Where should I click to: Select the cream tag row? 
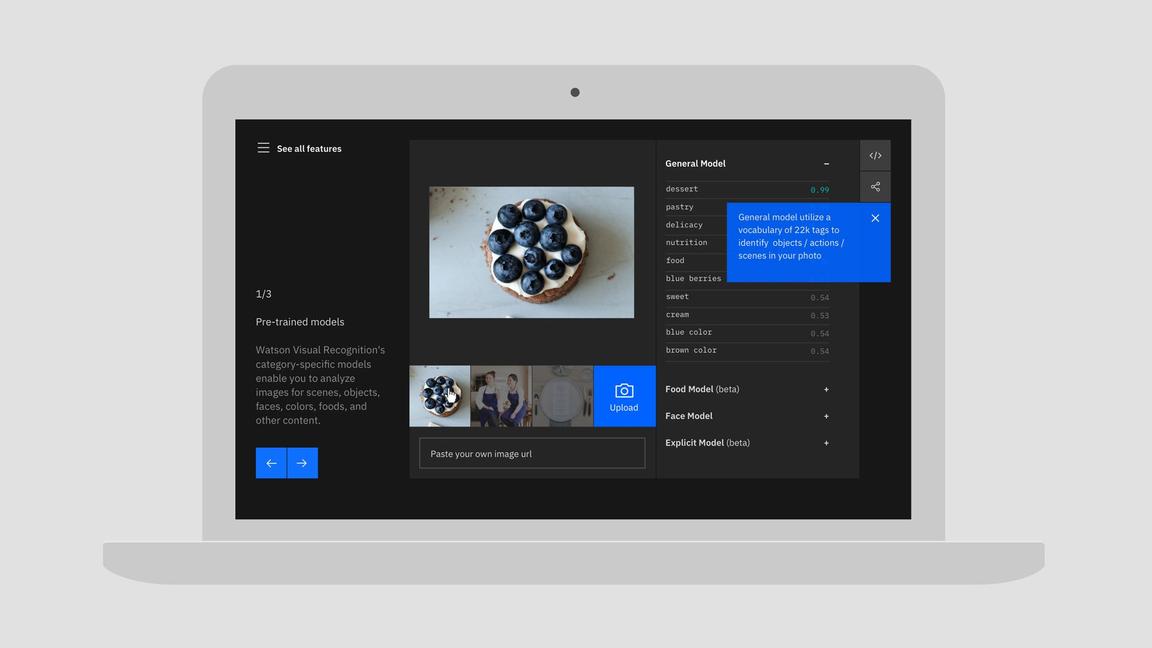[x=747, y=315]
